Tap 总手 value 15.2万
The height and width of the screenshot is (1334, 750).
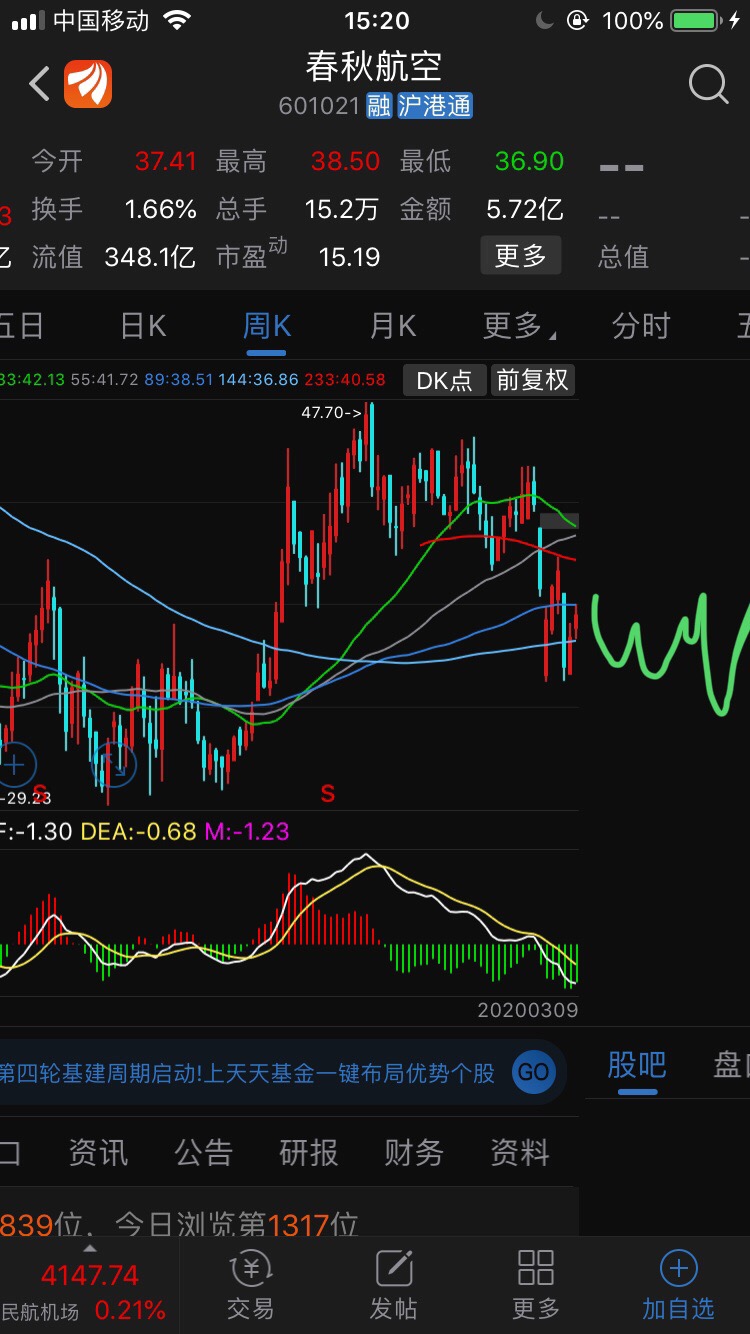point(342,209)
